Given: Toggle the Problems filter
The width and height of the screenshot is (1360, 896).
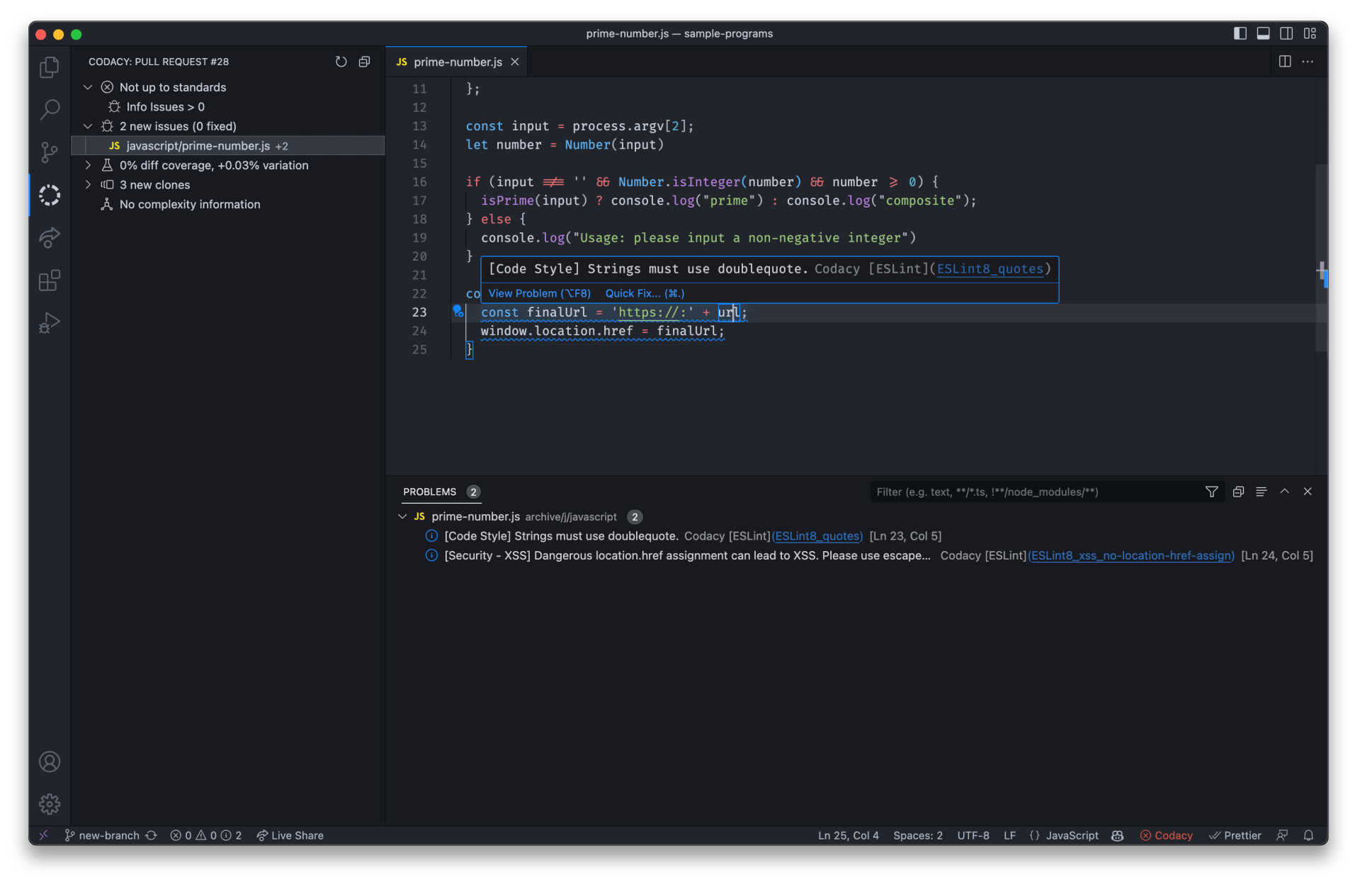Looking at the screenshot, I should click(1211, 491).
